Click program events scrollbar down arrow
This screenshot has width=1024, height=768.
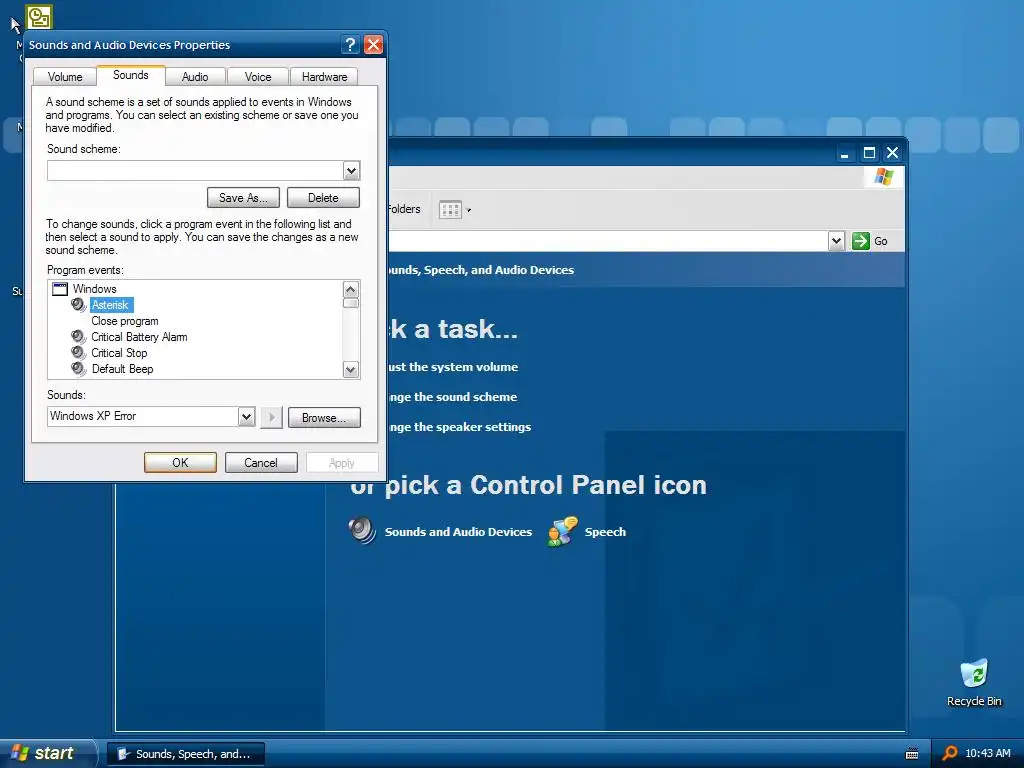tap(351, 370)
